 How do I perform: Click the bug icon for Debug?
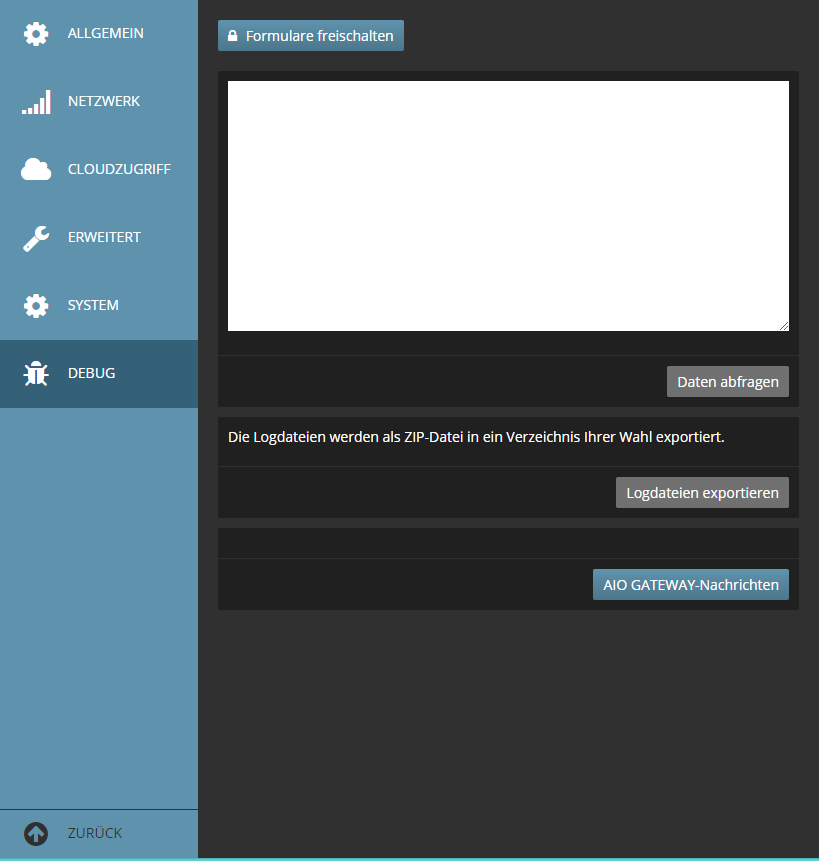pos(36,374)
